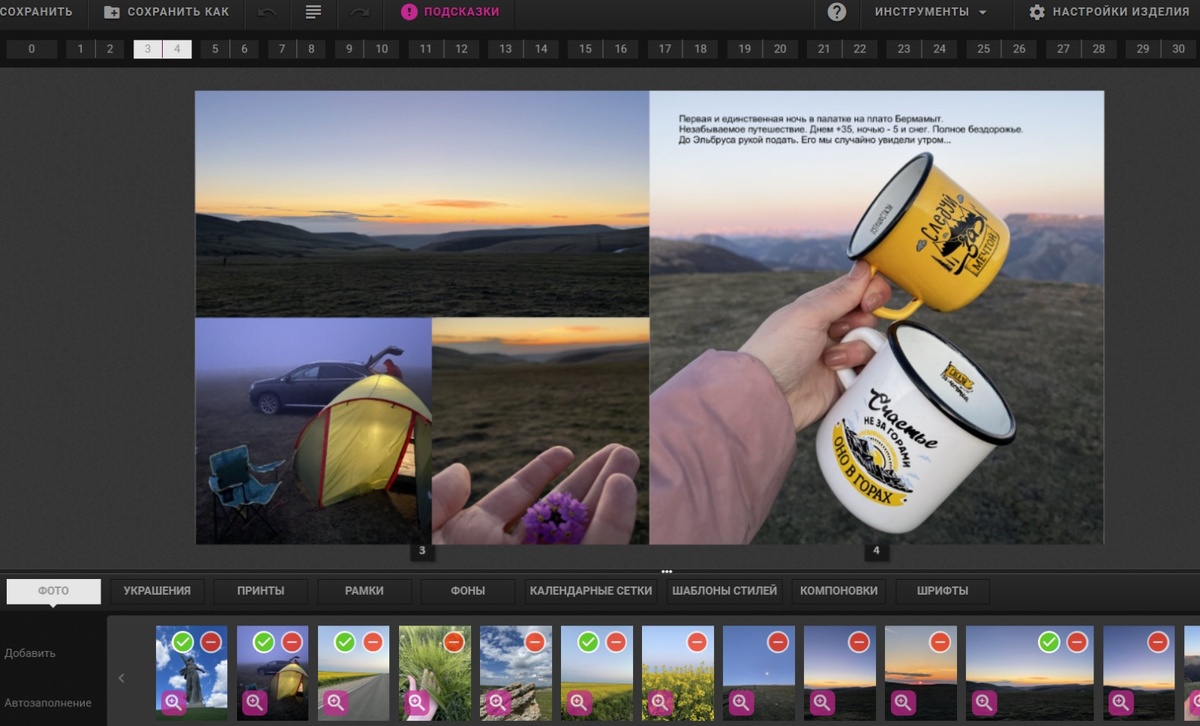Click the СОХРАНИТЬ button
This screenshot has width=1200, height=726.
click(36, 12)
